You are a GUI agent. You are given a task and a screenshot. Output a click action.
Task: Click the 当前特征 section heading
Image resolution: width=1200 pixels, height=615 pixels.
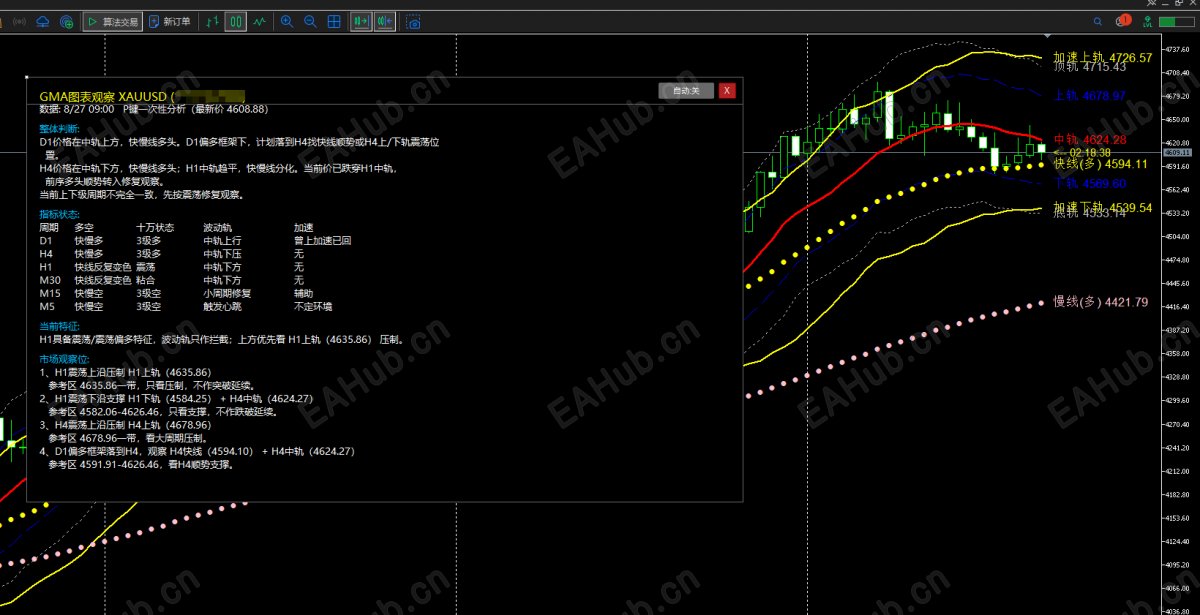60,326
